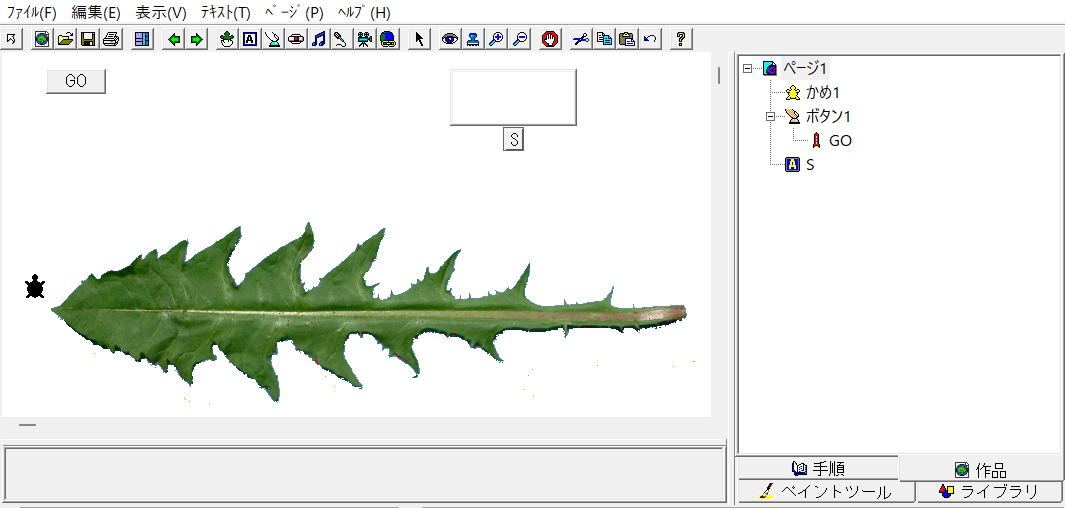Click the yellow question mark help icon
The image size is (1065, 508).
(x=681, y=39)
